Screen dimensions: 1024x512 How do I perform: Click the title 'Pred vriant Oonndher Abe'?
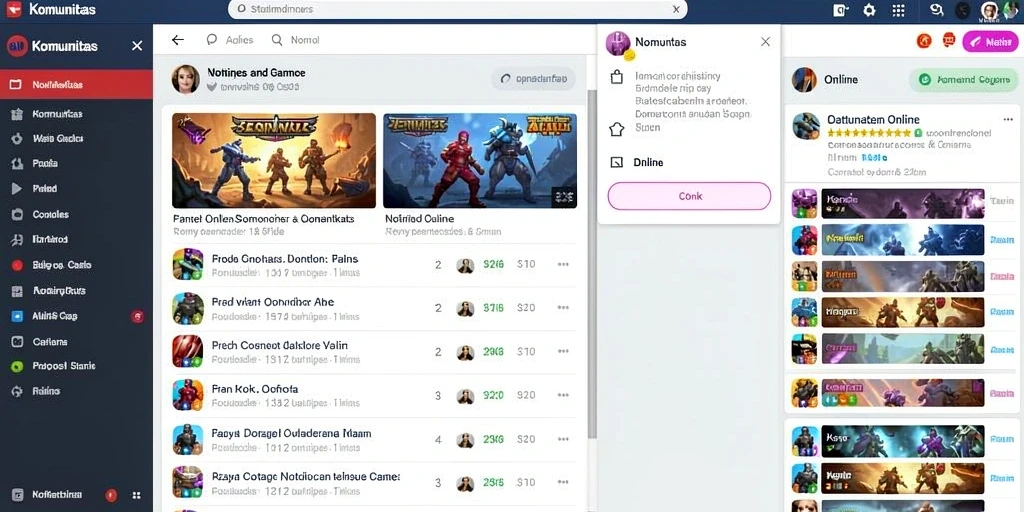point(273,302)
